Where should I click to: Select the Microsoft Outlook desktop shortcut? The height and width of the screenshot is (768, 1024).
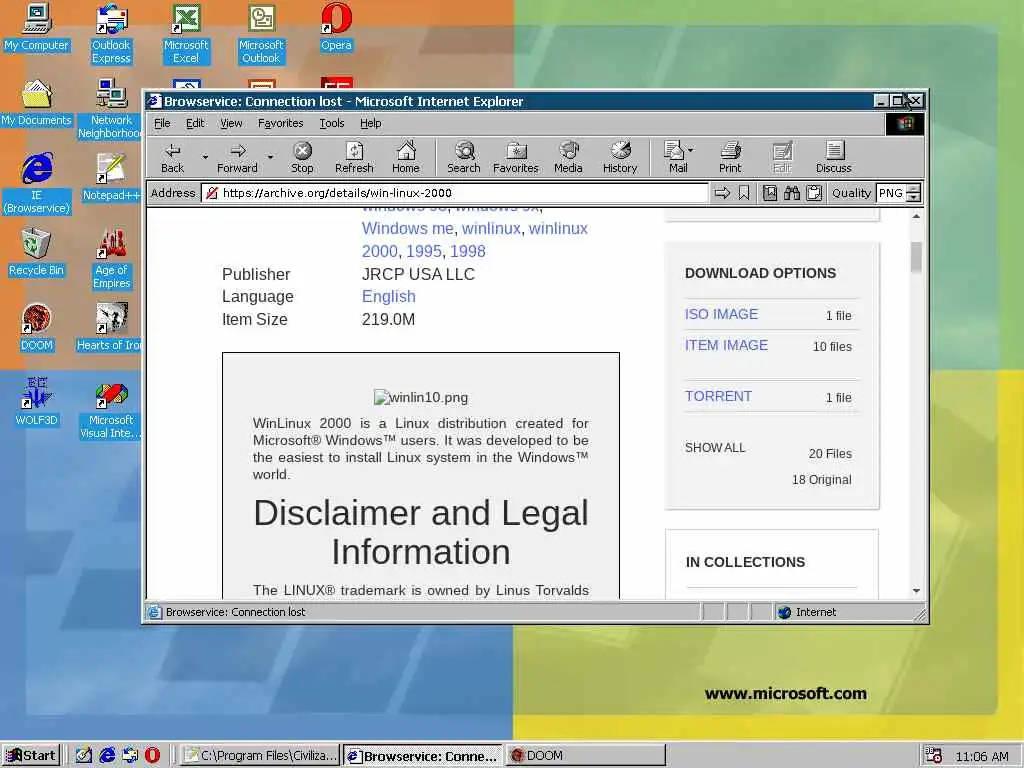[x=261, y=34]
